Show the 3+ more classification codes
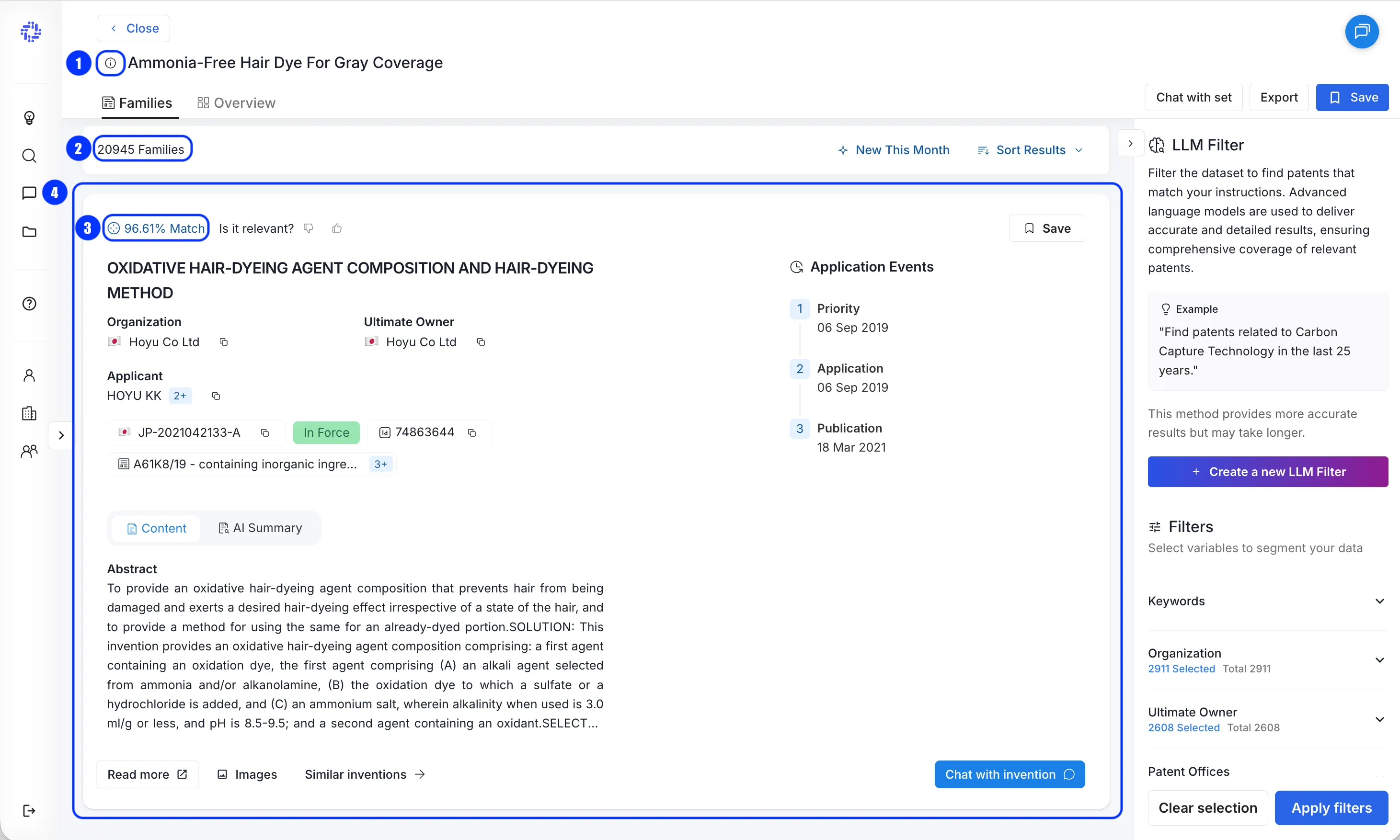The height and width of the screenshot is (840, 1400). tap(380, 464)
